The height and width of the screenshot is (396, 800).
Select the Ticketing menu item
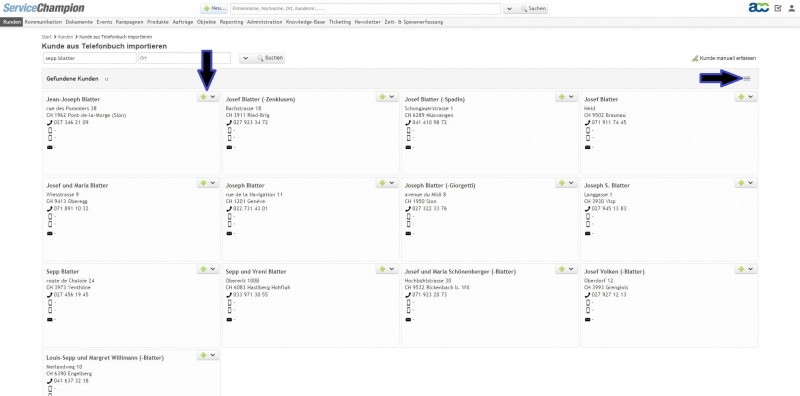point(340,22)
